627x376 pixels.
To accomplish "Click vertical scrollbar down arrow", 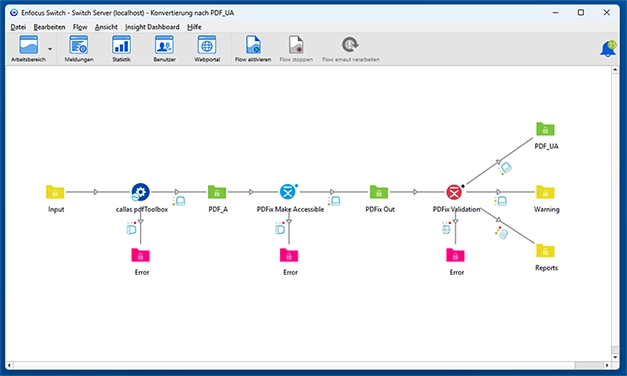I will [615, 357].
